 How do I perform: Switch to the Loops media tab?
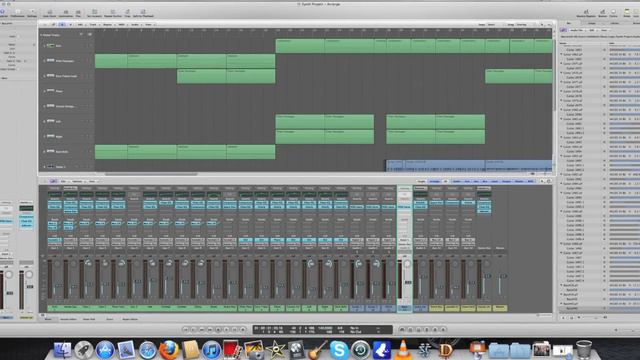click(x=591, y=23)
